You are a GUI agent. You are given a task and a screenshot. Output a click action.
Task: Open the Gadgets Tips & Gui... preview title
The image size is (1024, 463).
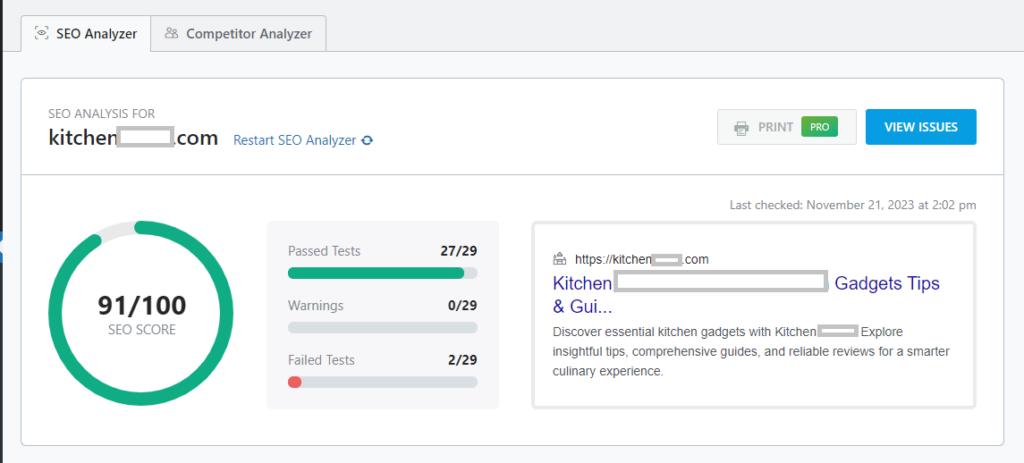point(886,283)
